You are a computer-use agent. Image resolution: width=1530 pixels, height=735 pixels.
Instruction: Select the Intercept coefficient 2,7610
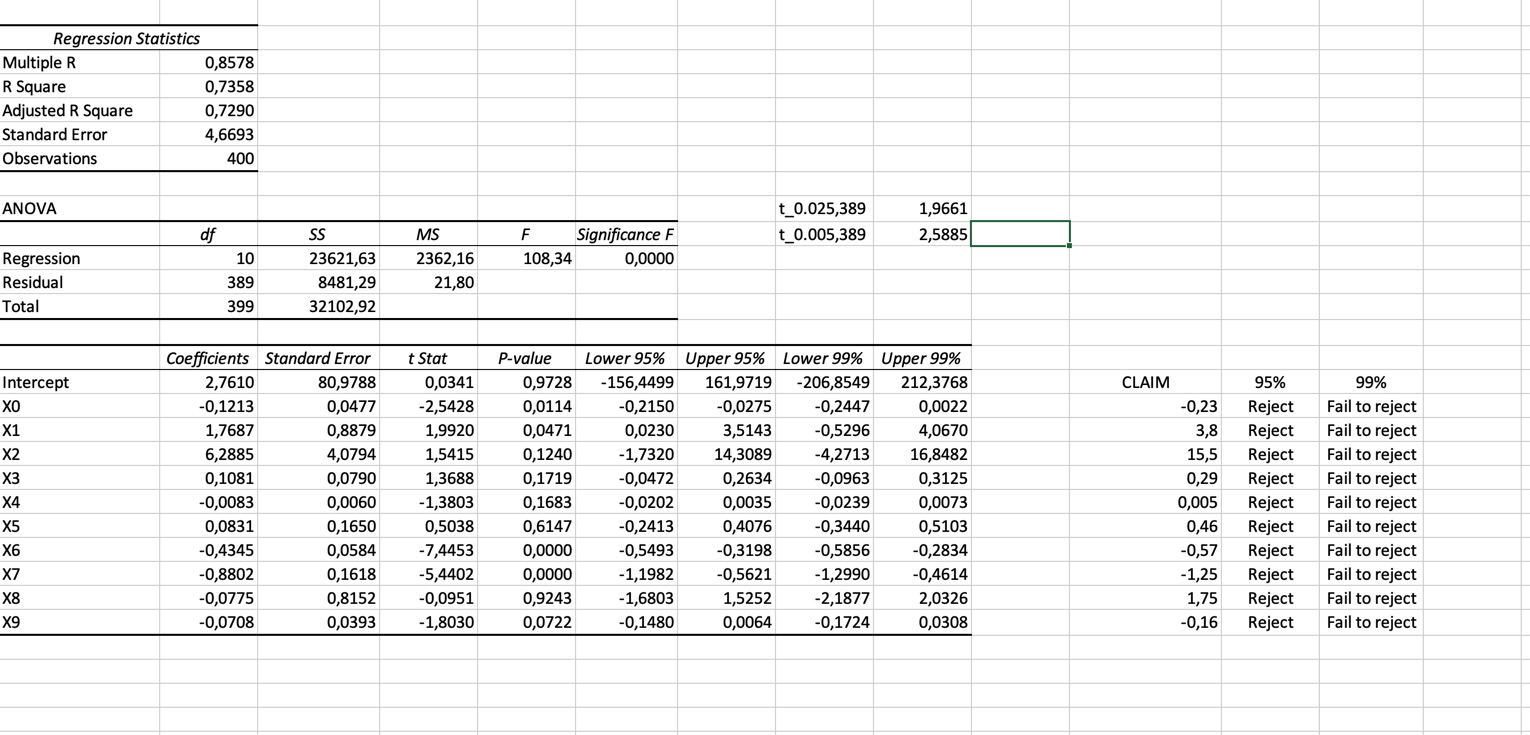pos(232,382)
